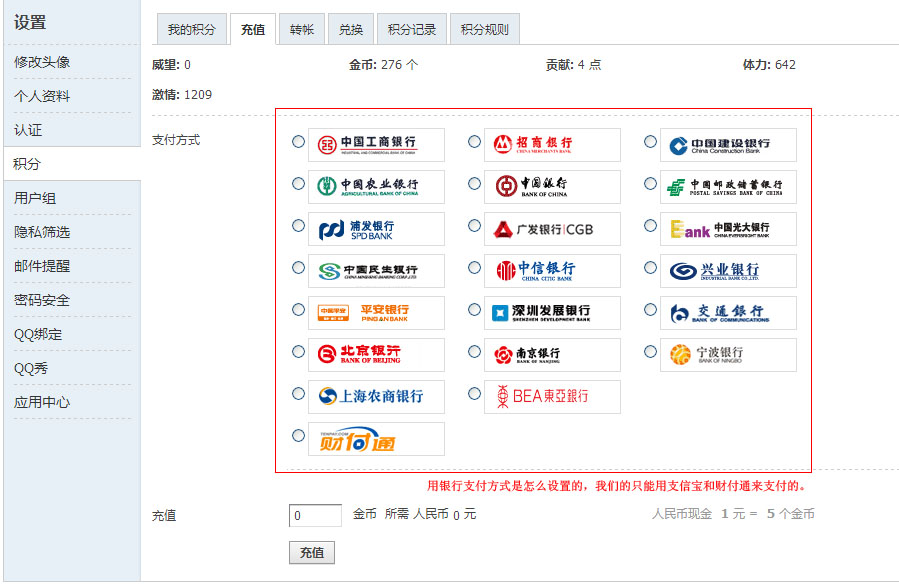
Task: Click the BEA 東亞銀行 logo
Action: coord(552,396)
